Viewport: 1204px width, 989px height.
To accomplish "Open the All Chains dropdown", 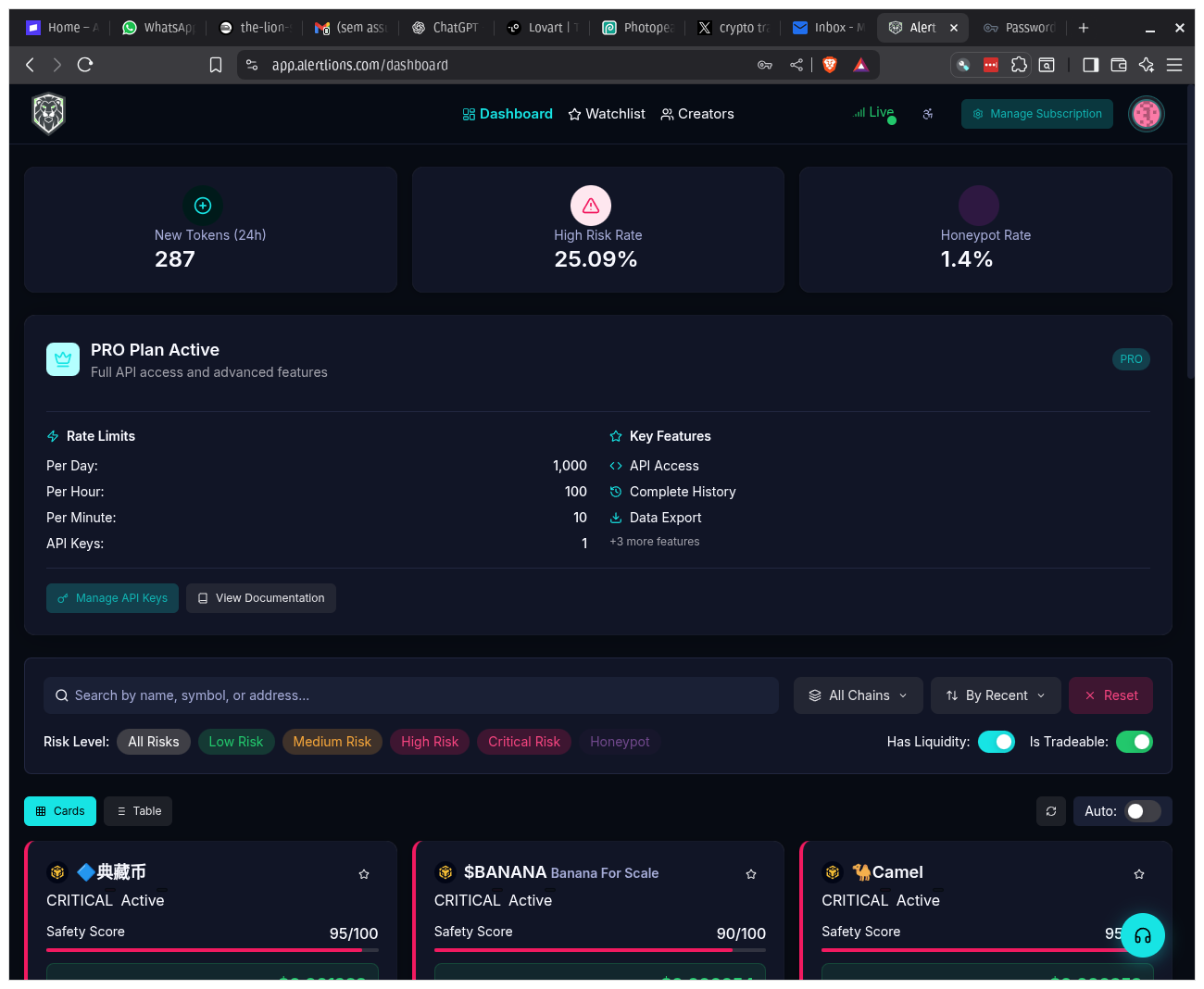I will [858, 695].
